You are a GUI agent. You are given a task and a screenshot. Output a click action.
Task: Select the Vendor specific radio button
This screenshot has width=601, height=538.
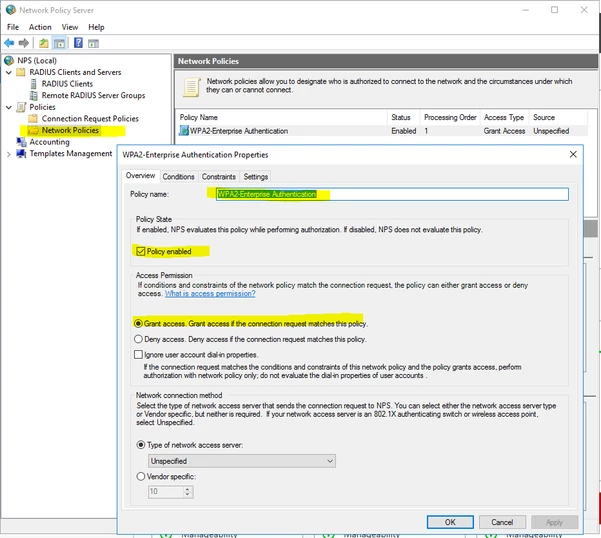coord(141,476)
